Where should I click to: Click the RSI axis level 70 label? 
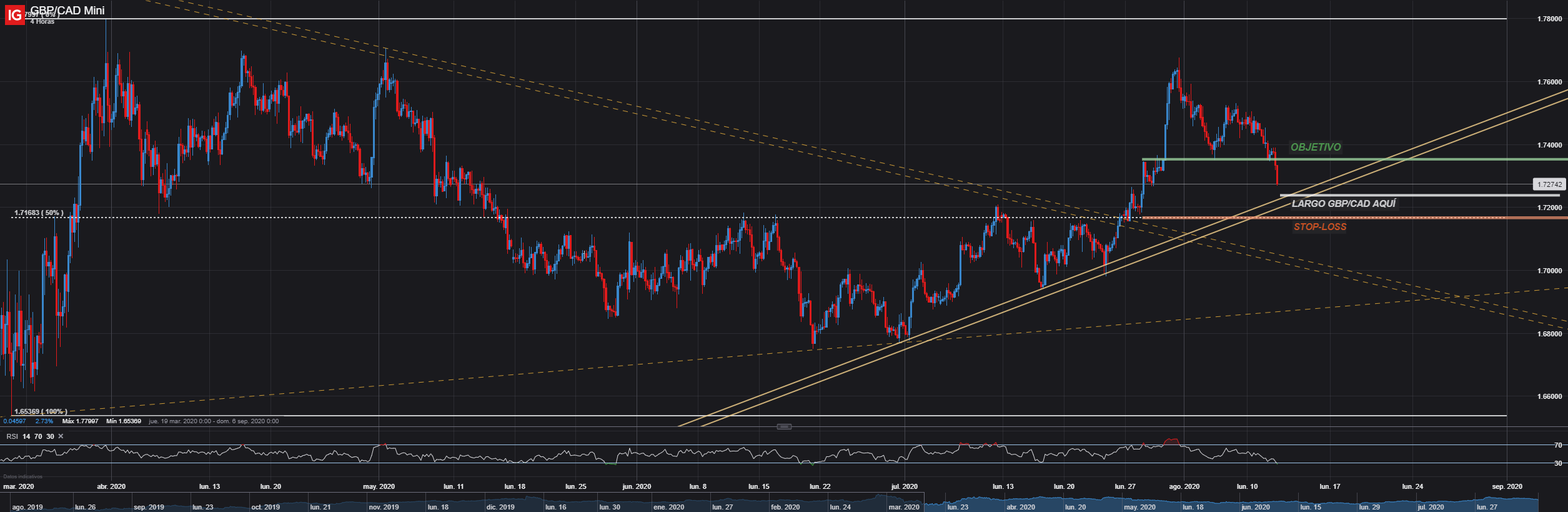point(1558,445)
